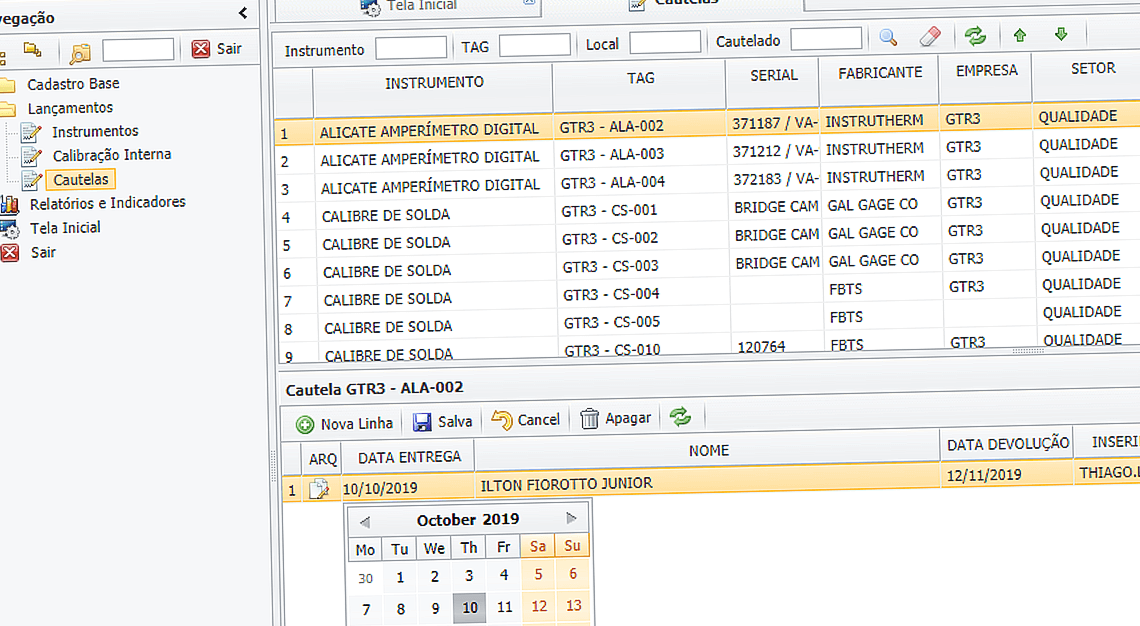Click the Salva button to save changes
This screenshot has width=1140, height=626.
443,422
